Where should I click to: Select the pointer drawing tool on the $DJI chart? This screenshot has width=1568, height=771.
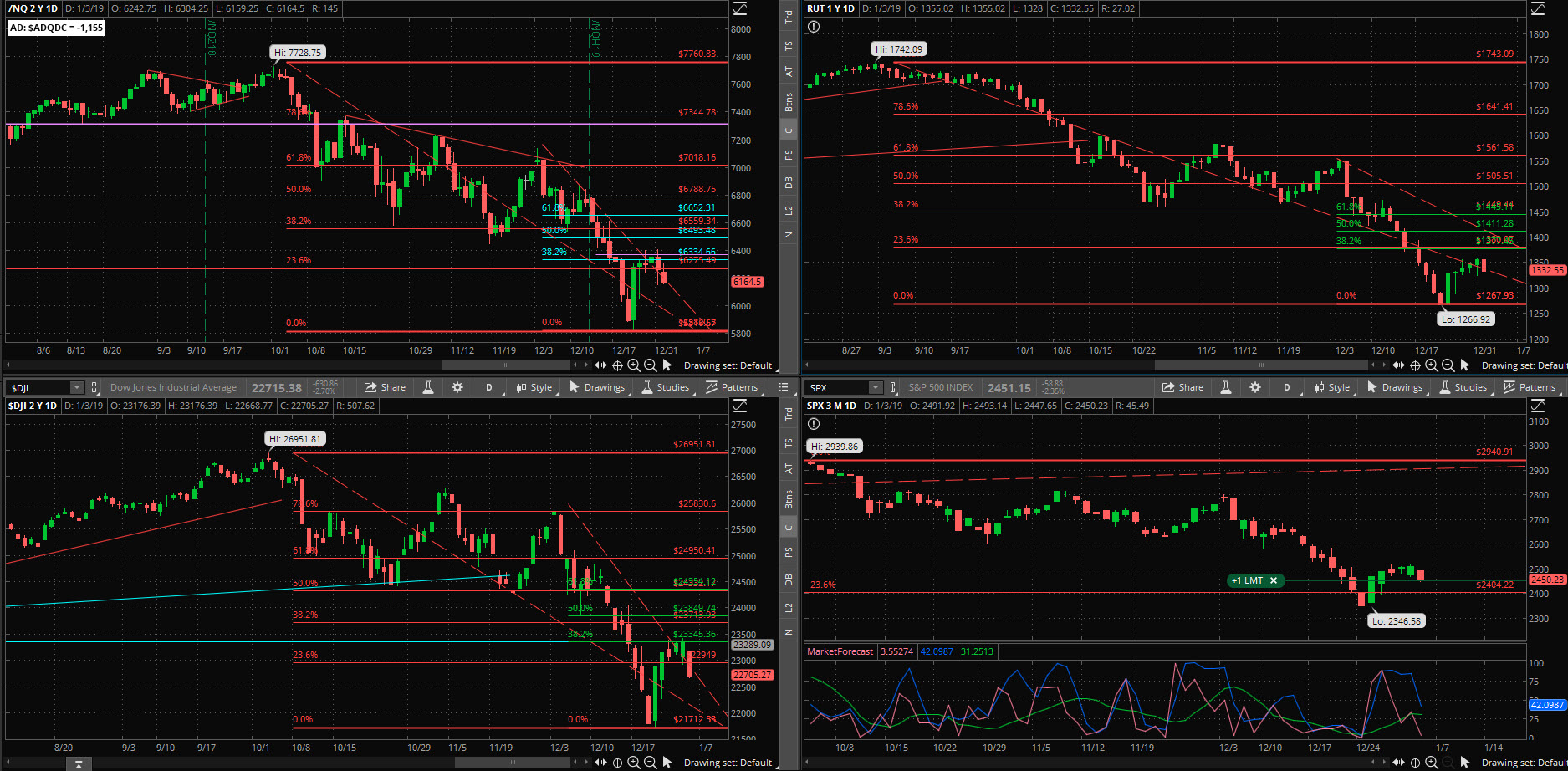click(x=667, y=763)
